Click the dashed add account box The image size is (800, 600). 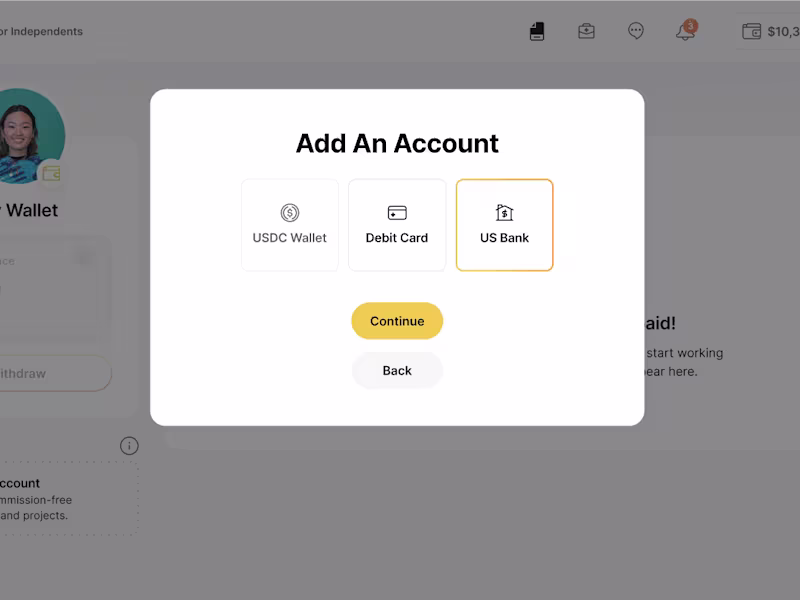point(67,498)
